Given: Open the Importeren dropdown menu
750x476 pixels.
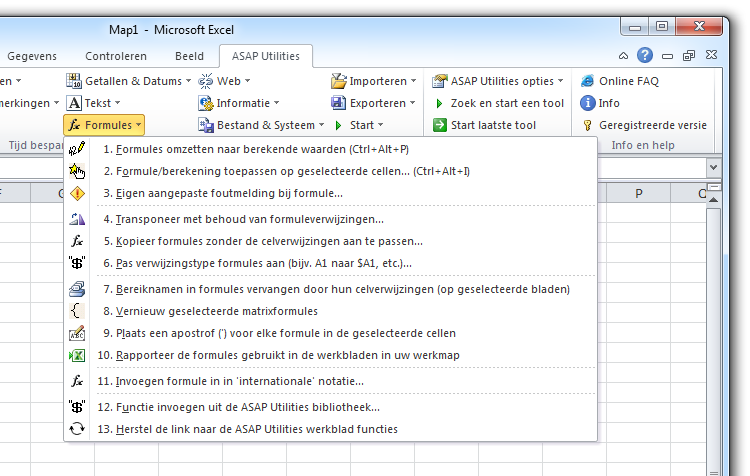Looking at the screenshot, I should pyautogui.click(x=413, y=81).
